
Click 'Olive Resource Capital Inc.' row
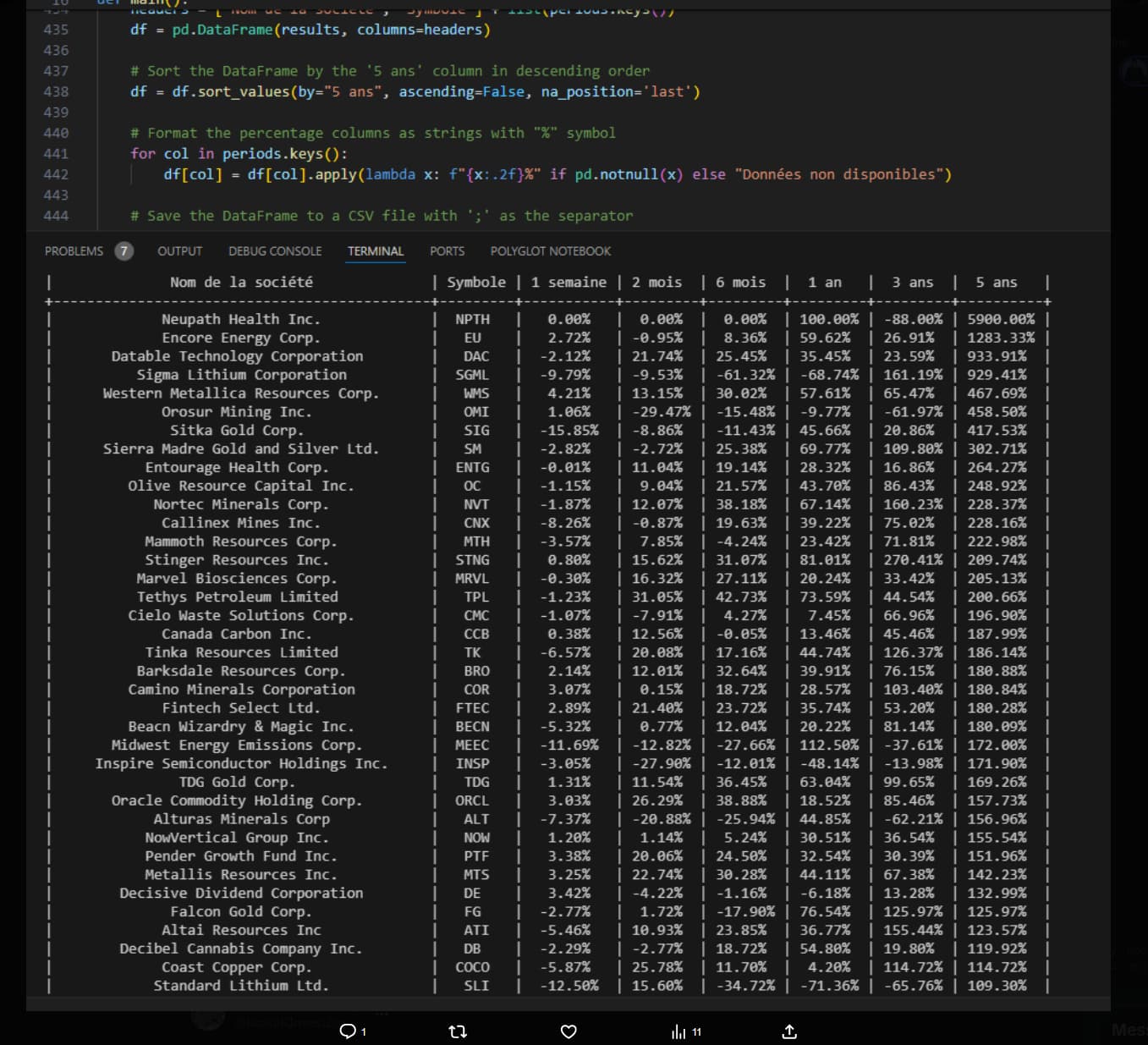241,487
